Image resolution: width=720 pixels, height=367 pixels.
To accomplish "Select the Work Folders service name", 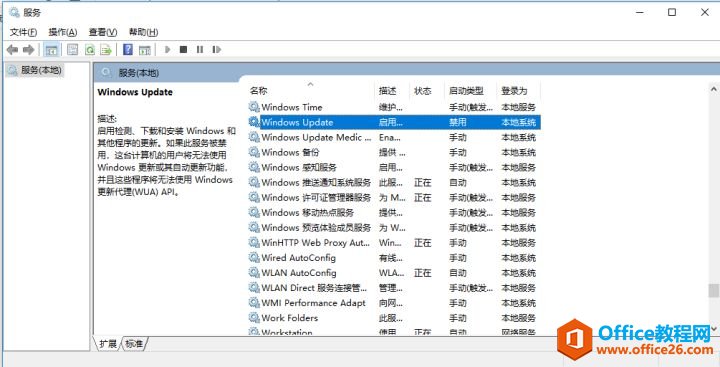I will (289, 318).
